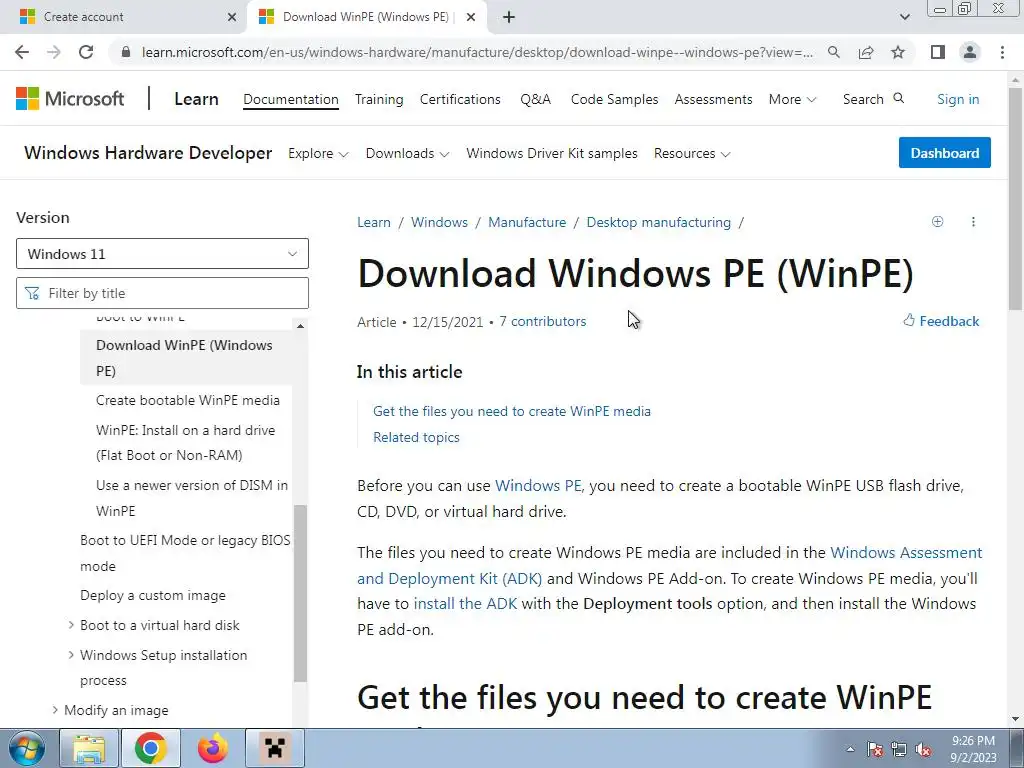Switch to the Create account tab

tap(124, 17)
